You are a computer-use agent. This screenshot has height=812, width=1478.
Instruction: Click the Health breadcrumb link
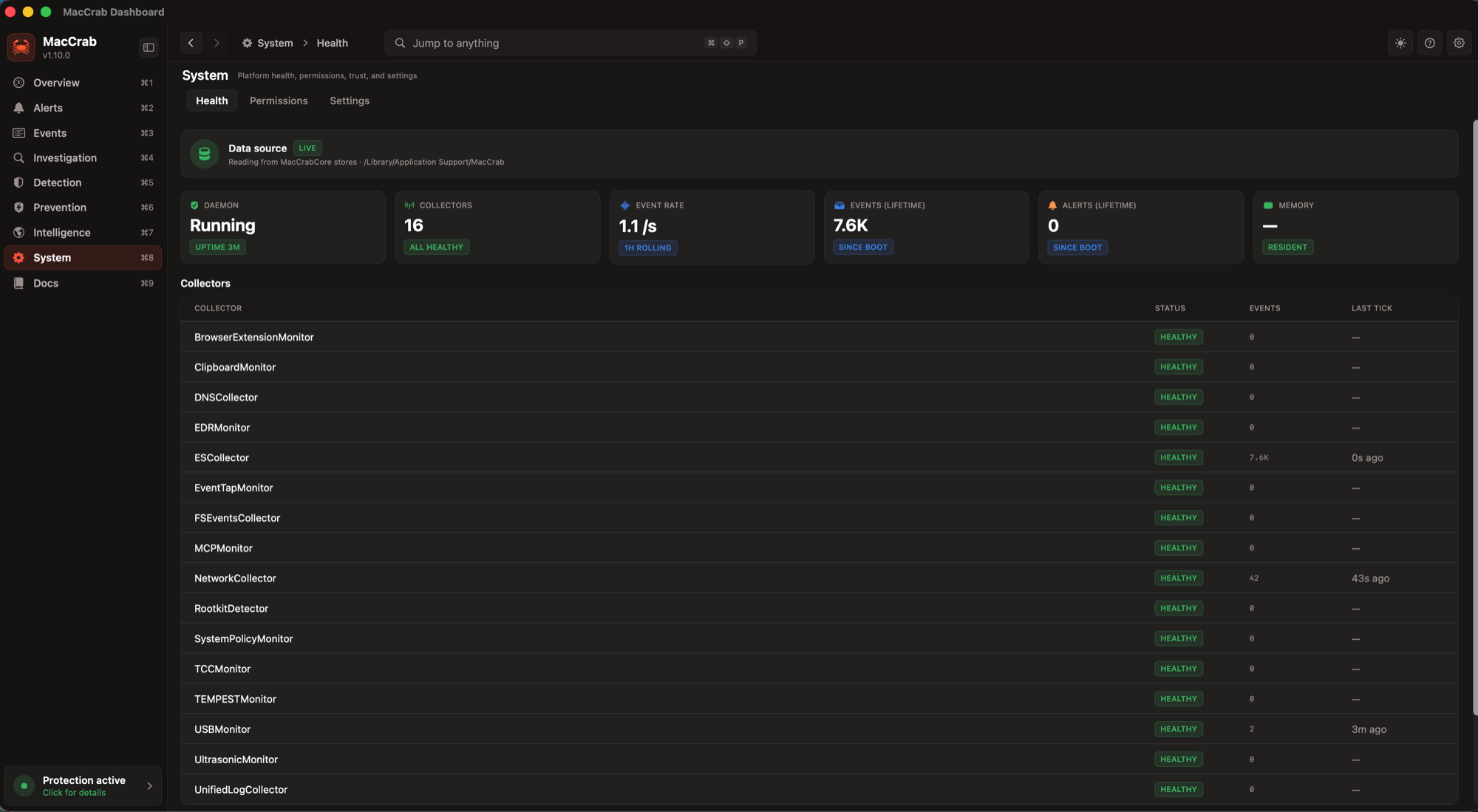tap(333, 43)
